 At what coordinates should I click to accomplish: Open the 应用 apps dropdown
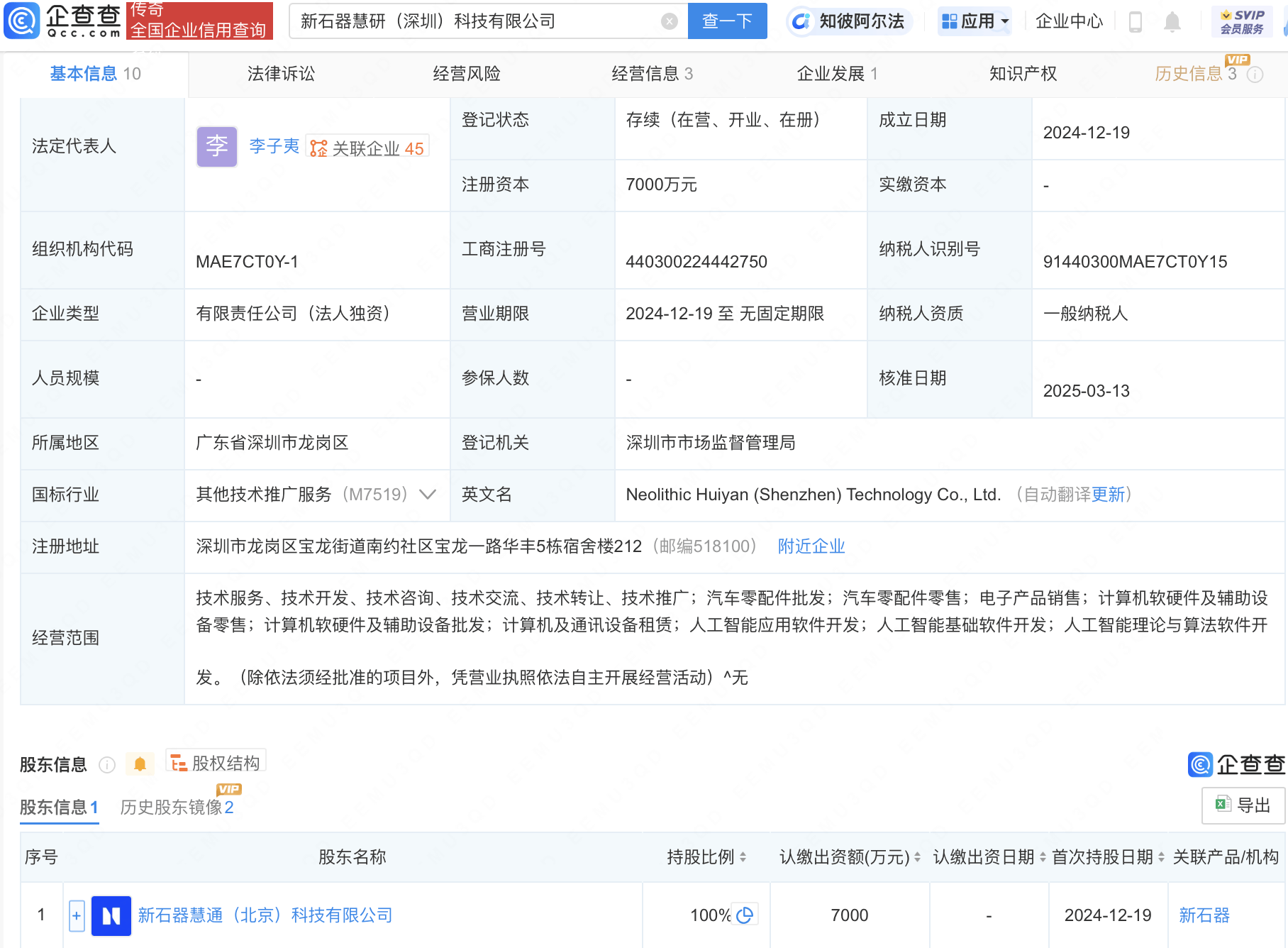975,21
